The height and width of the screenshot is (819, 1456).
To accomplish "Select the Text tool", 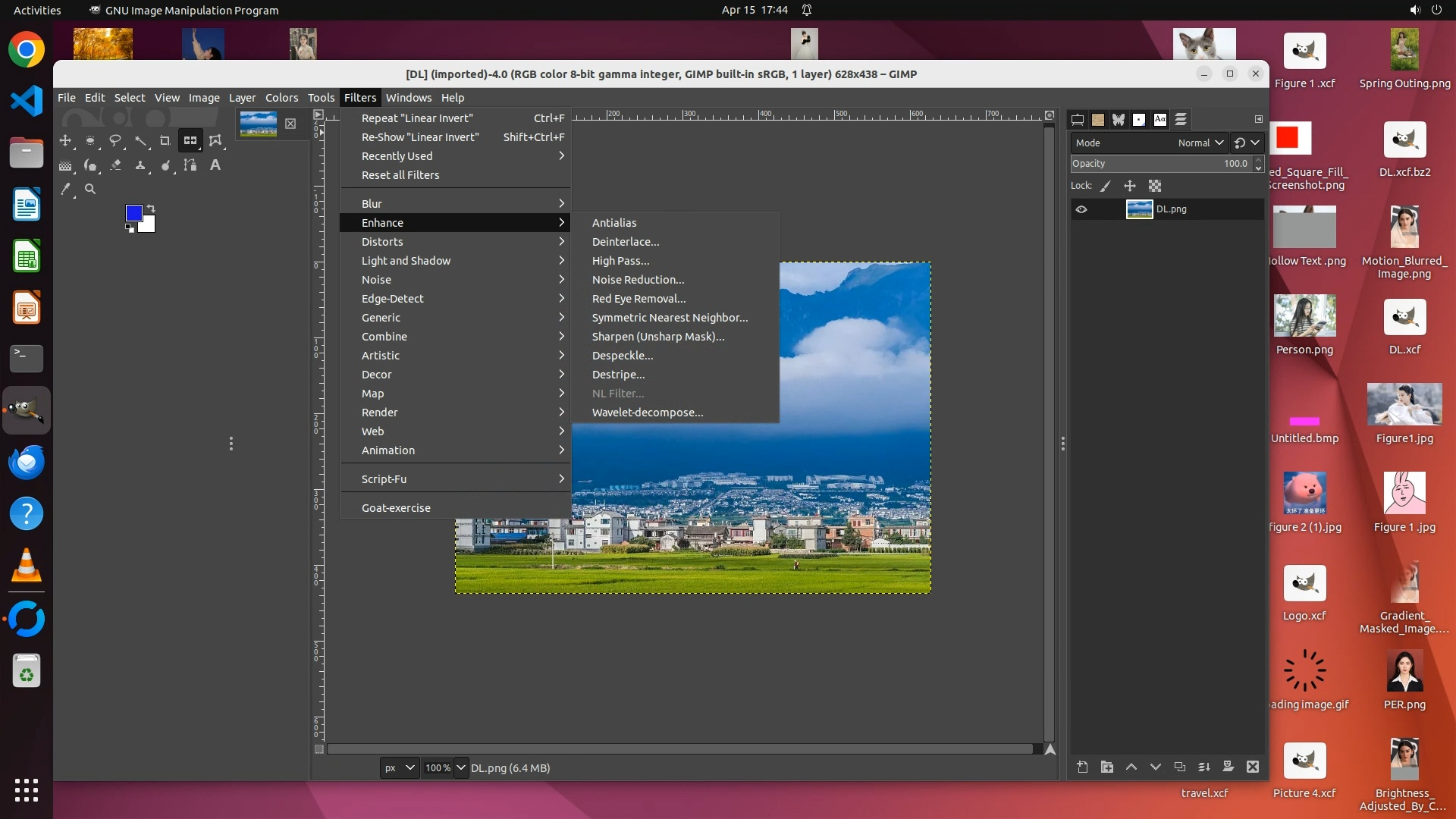I will 215,165.
